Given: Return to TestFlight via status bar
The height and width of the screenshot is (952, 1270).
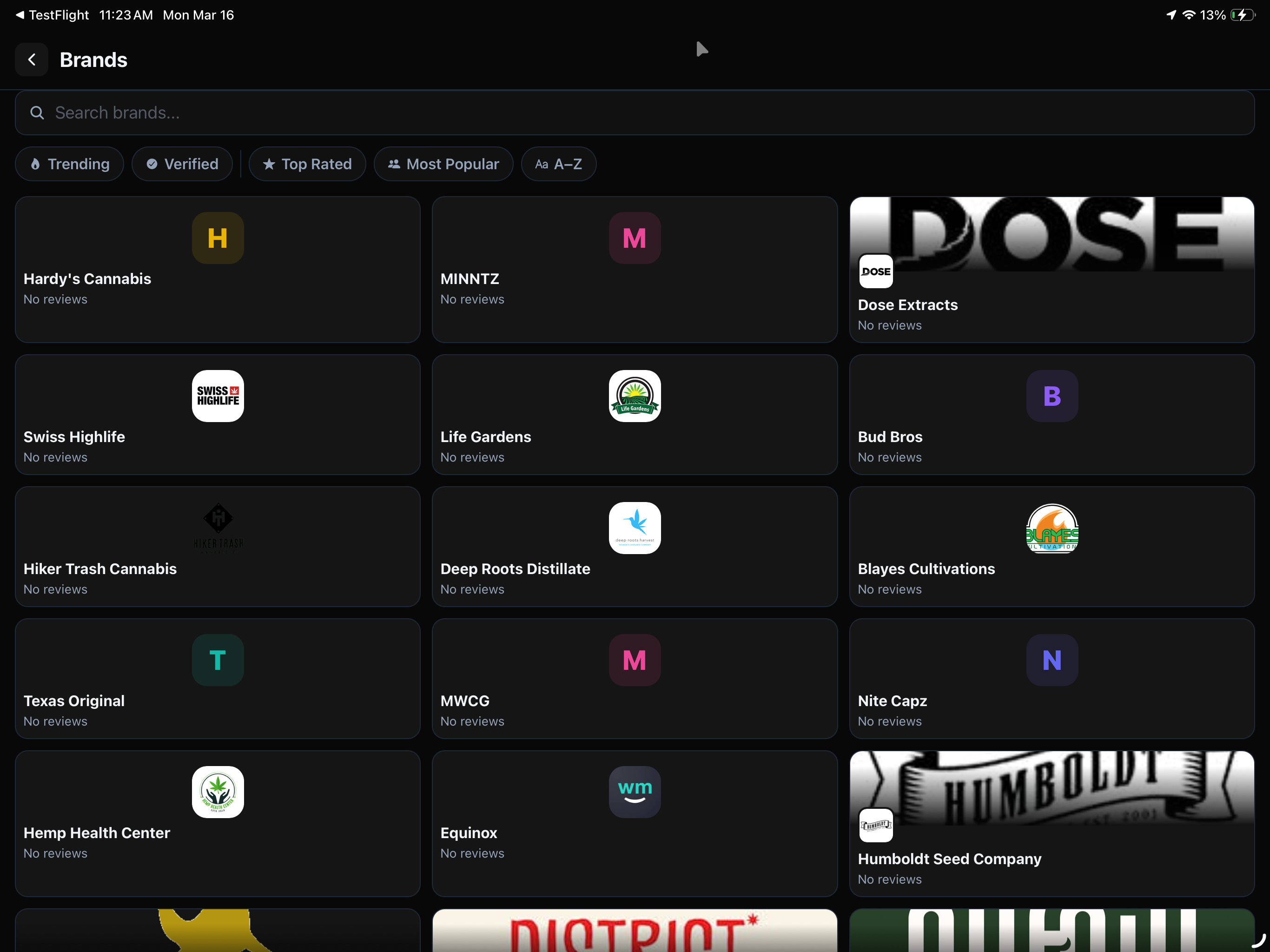Looking at the screenshot, I should pyautogui.click(x=52, y=15).
